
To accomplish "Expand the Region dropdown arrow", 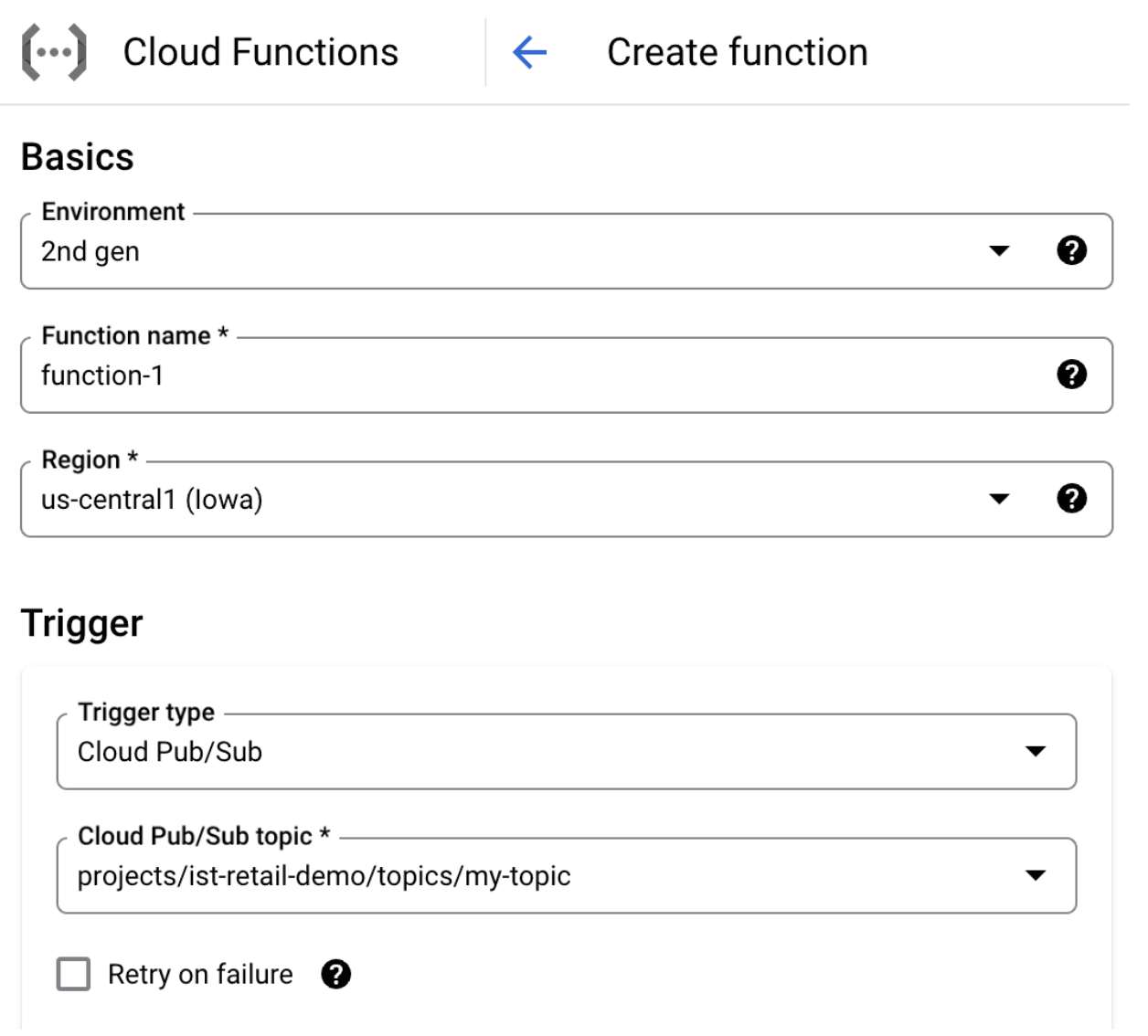I will point(999,499).
